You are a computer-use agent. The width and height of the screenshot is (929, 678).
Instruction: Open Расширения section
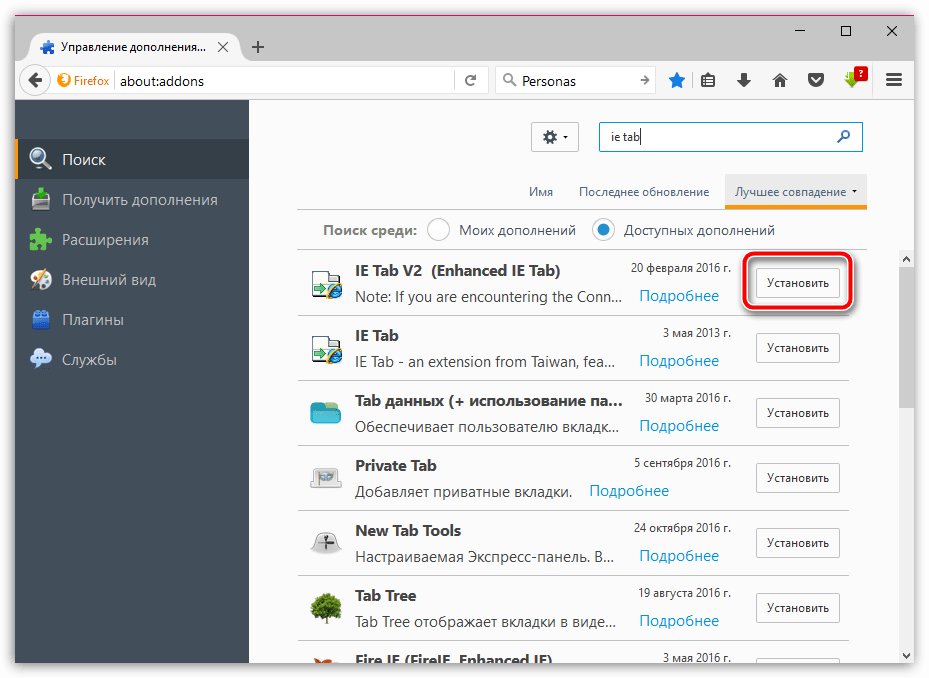point(132,239)
